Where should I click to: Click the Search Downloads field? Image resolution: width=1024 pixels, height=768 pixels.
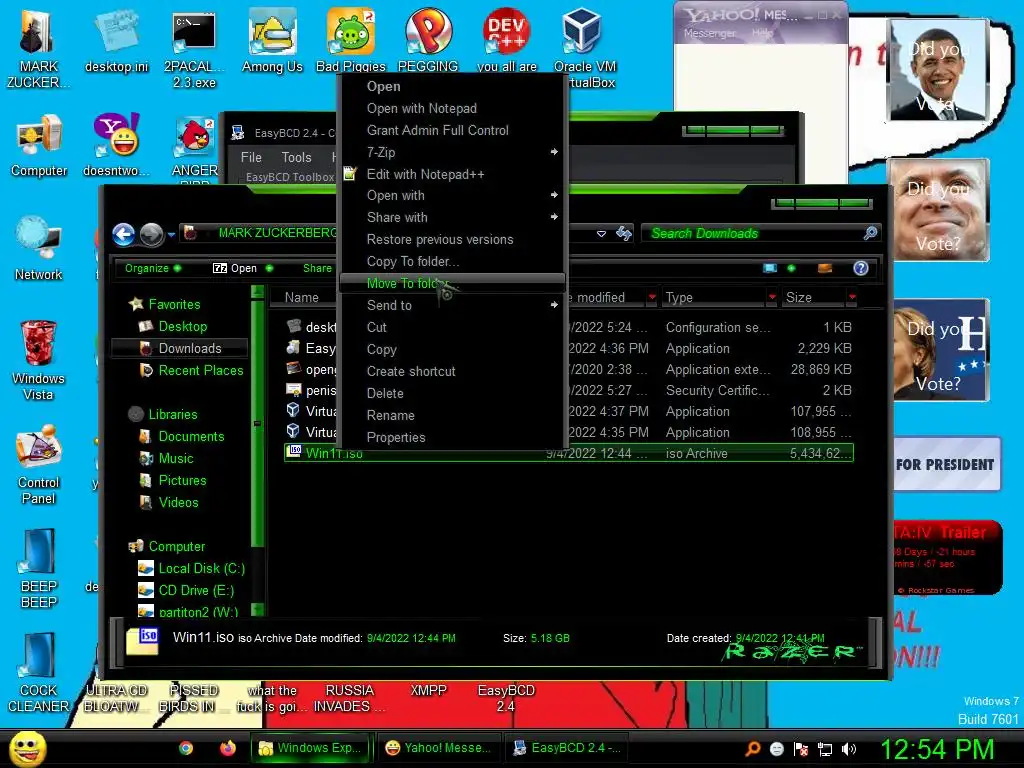coord(761,233)
